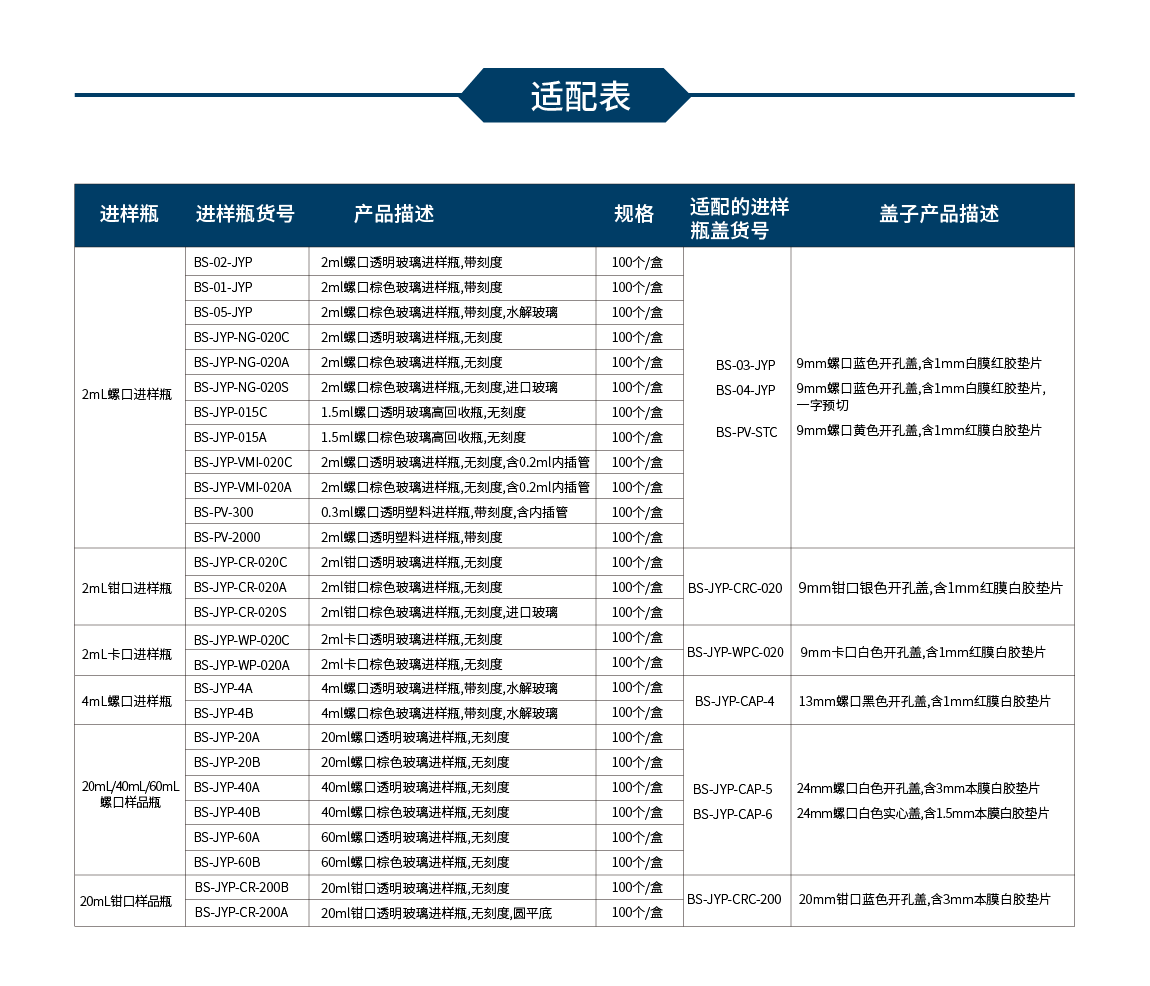
Task: Select cap code BS-PV-STC
Action: pyautogui.click(x=746, y=432)
